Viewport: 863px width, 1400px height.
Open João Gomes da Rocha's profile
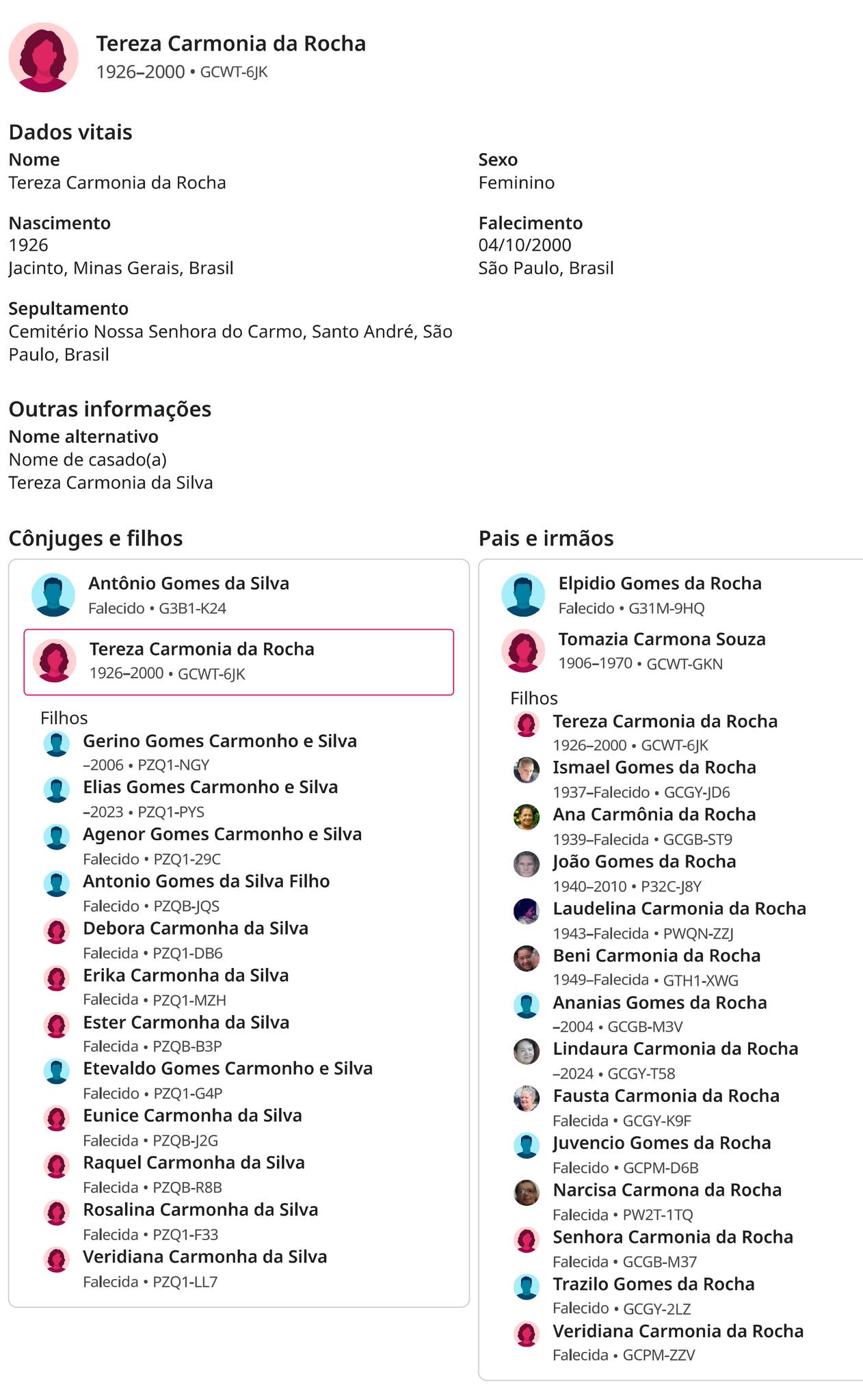644,862
